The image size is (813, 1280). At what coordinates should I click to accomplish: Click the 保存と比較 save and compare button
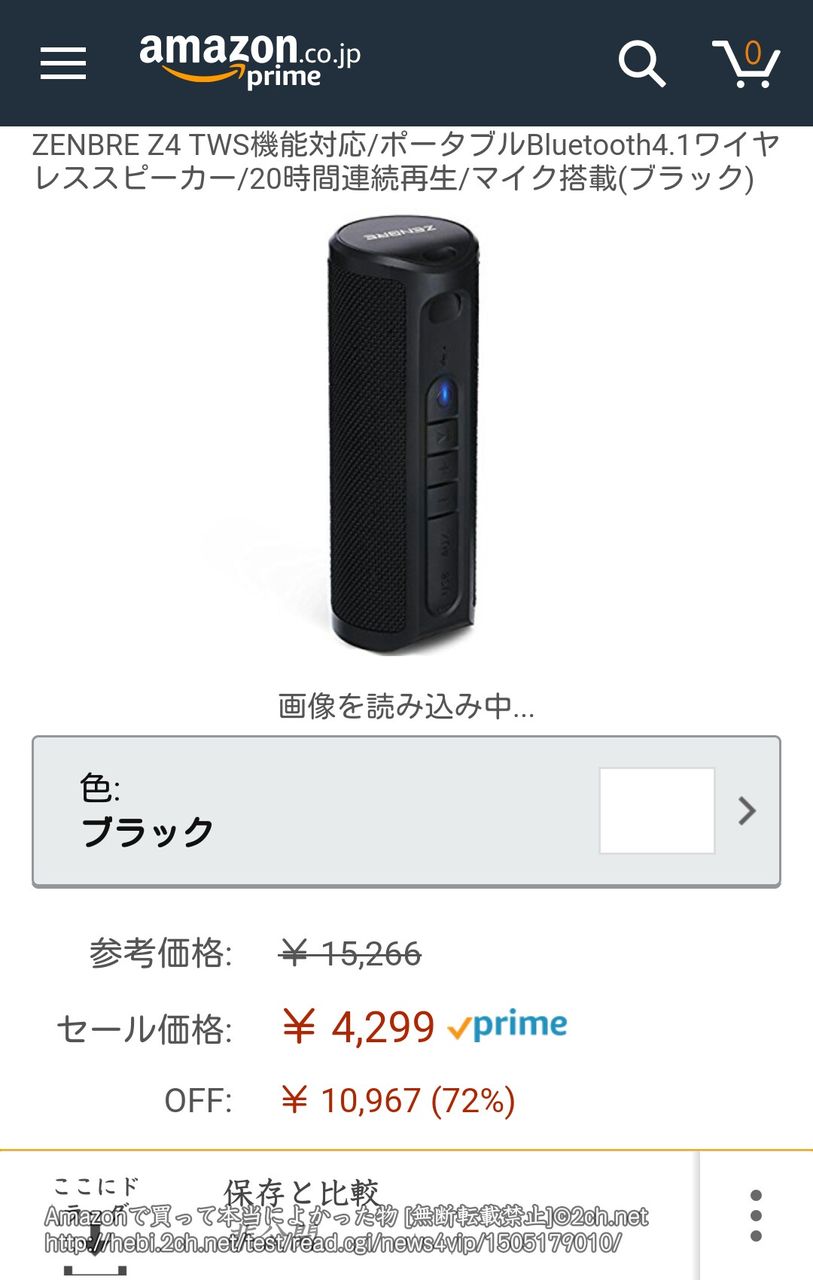tap(301, 1193)
